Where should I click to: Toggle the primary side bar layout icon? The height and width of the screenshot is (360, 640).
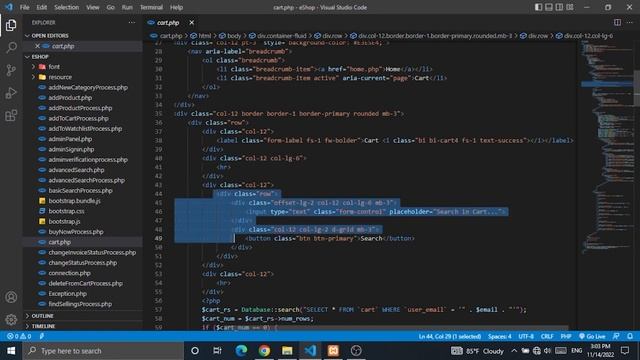click(538, 7)
